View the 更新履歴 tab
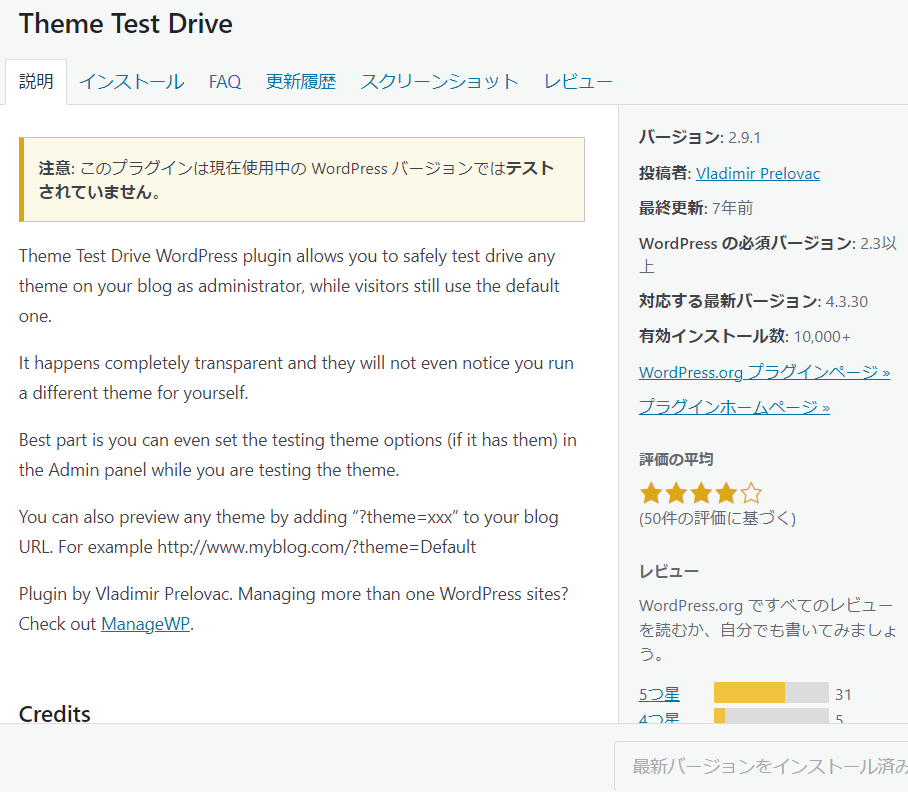908x792 pixels. (301, 82)
